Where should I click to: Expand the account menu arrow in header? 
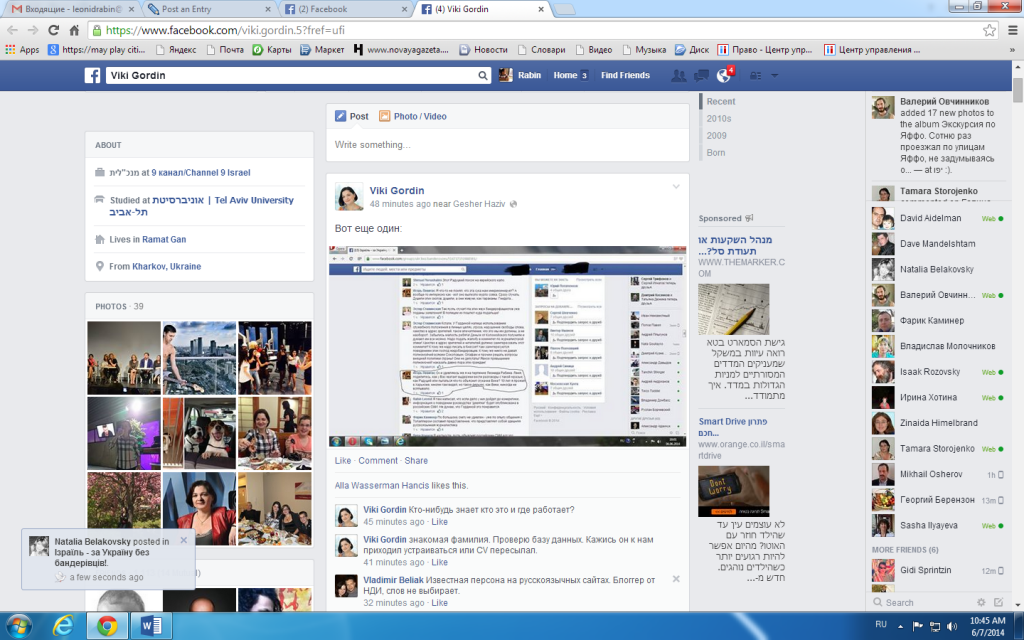coord(775,76)
